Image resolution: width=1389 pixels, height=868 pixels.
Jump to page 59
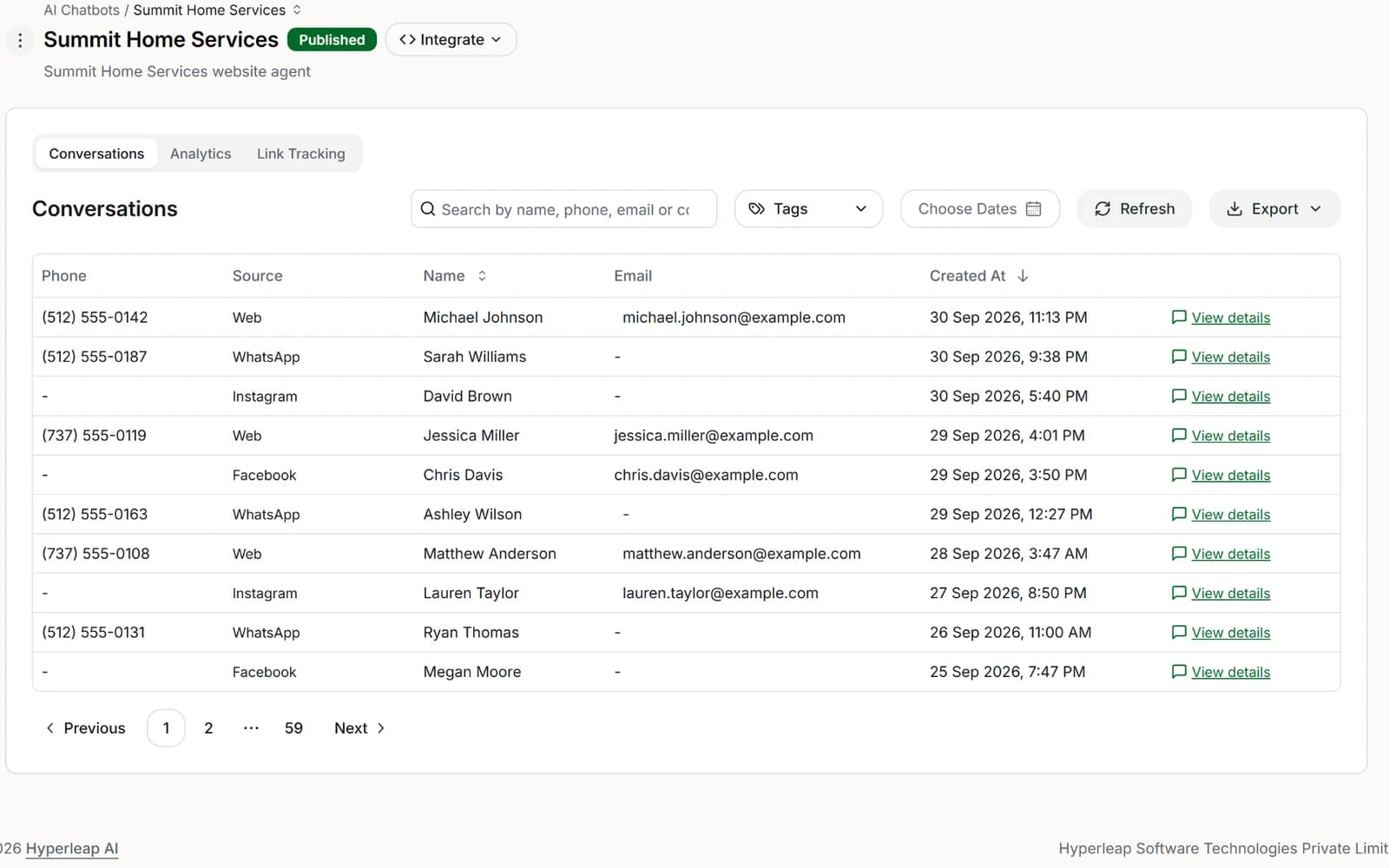click(x=293, y=728)
